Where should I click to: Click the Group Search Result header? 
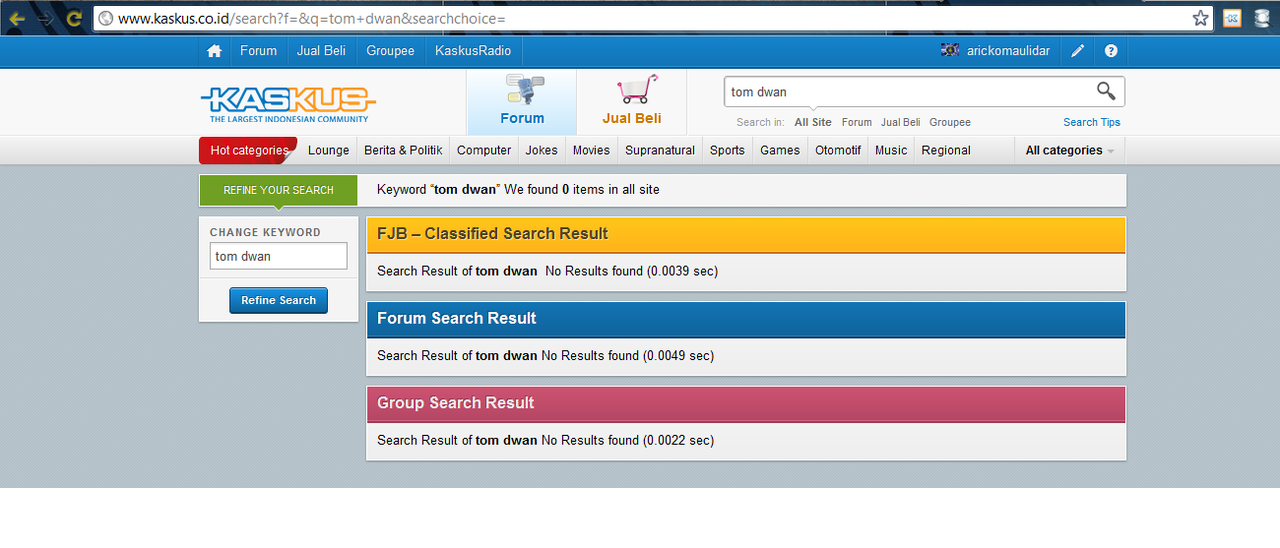[x=746, y=403]
